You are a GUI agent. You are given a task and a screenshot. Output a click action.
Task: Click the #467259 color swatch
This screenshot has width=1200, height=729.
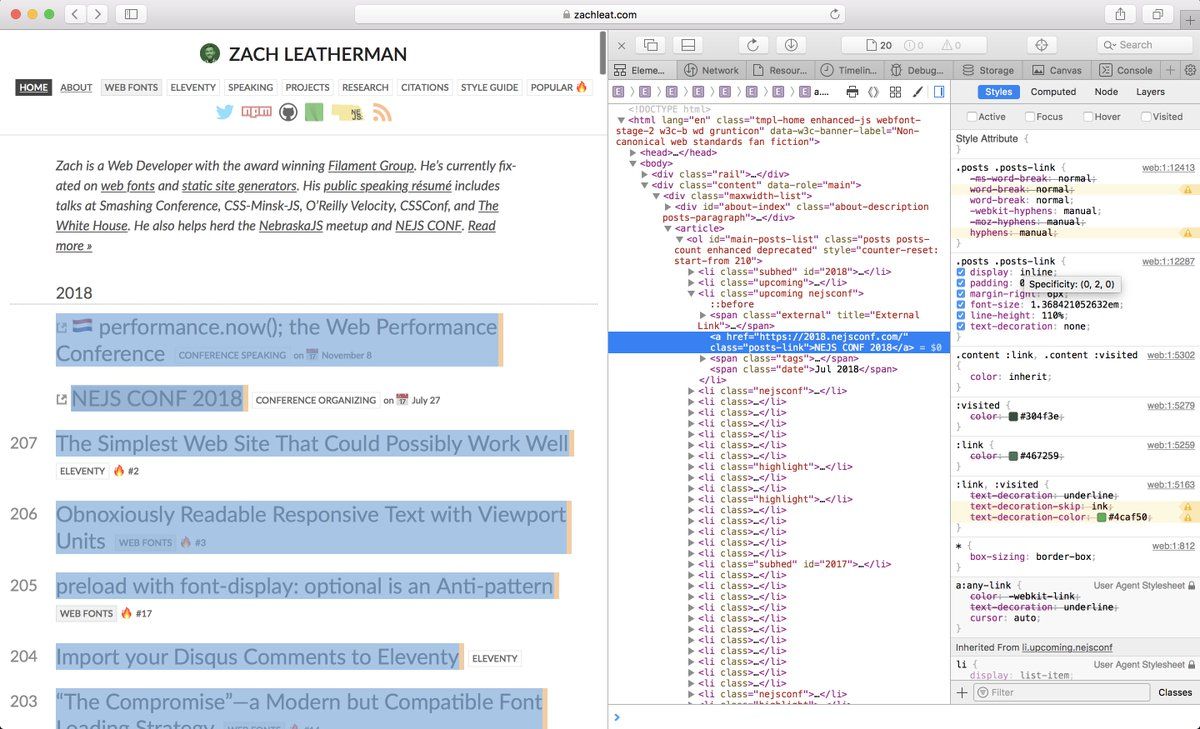click(1014, 456)
